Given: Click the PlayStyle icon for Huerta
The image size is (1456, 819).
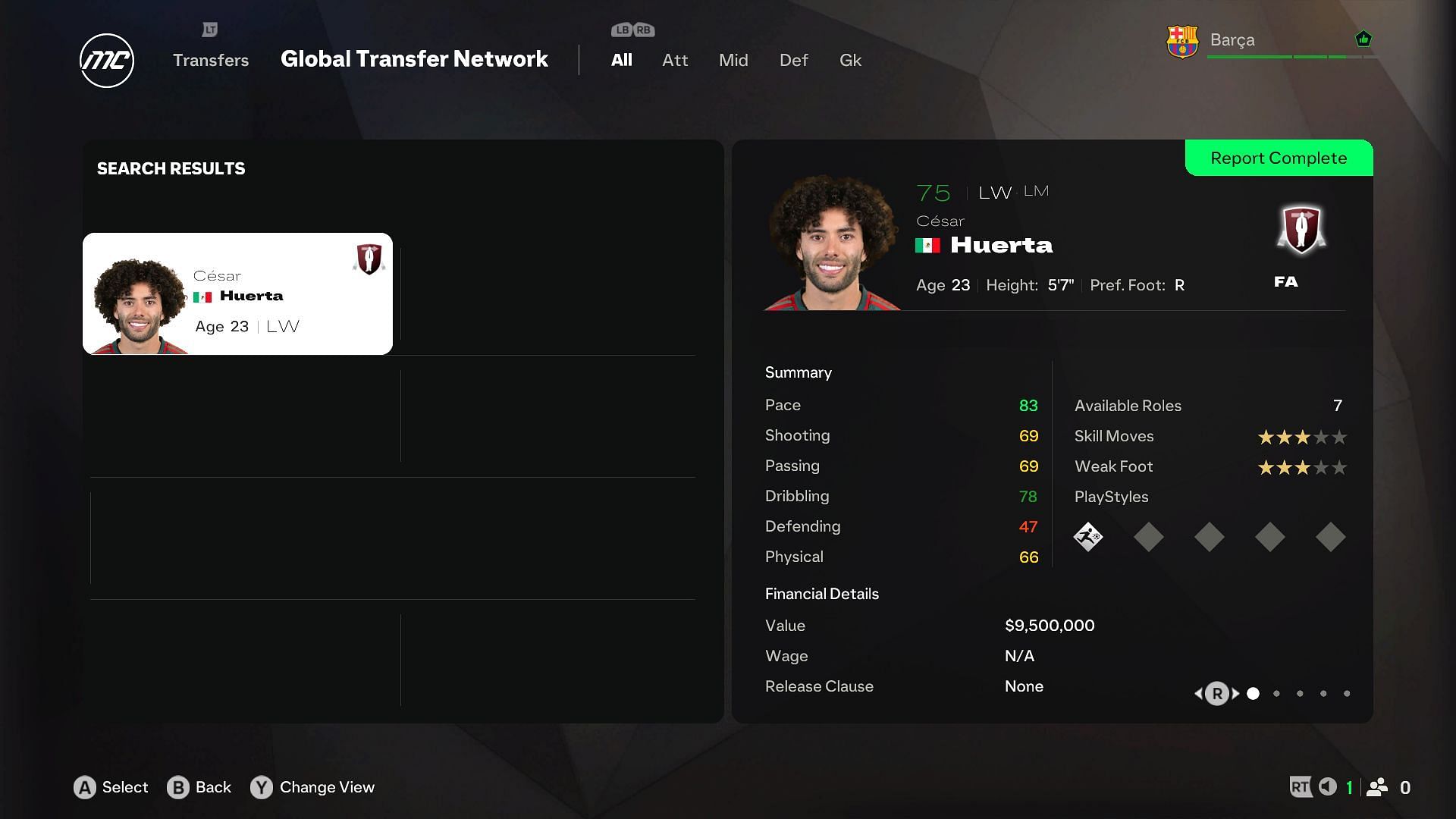Looking at the screenshot, I should pos(1089,537).
